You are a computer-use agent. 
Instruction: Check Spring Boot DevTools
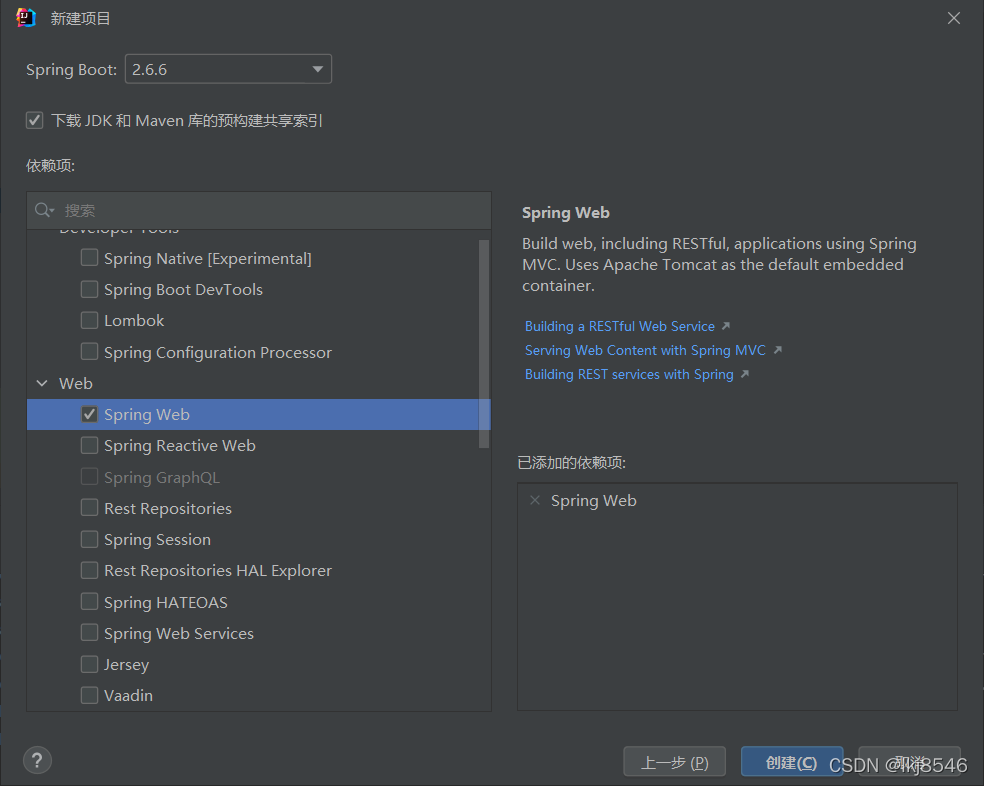(89, 289)
